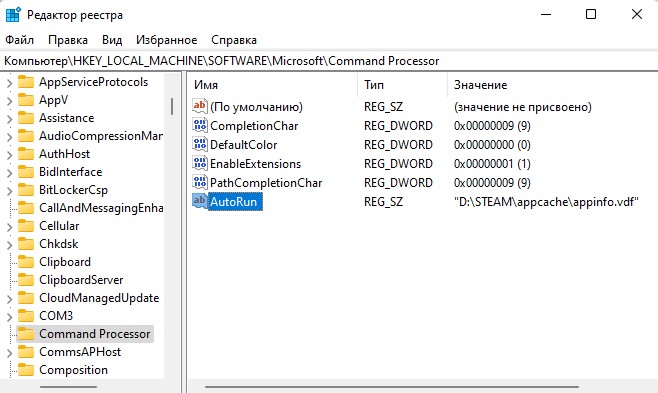658x393 pixels.
Task: Click the ClipboardServer folder icon
Action: coord(26,280)
